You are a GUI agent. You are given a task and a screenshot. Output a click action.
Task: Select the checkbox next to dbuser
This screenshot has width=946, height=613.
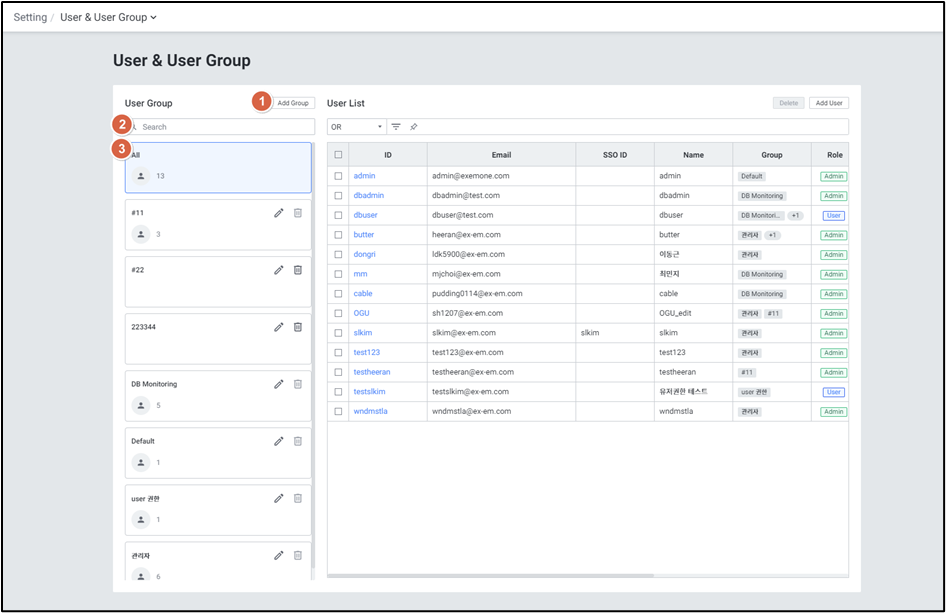(338, 215)
